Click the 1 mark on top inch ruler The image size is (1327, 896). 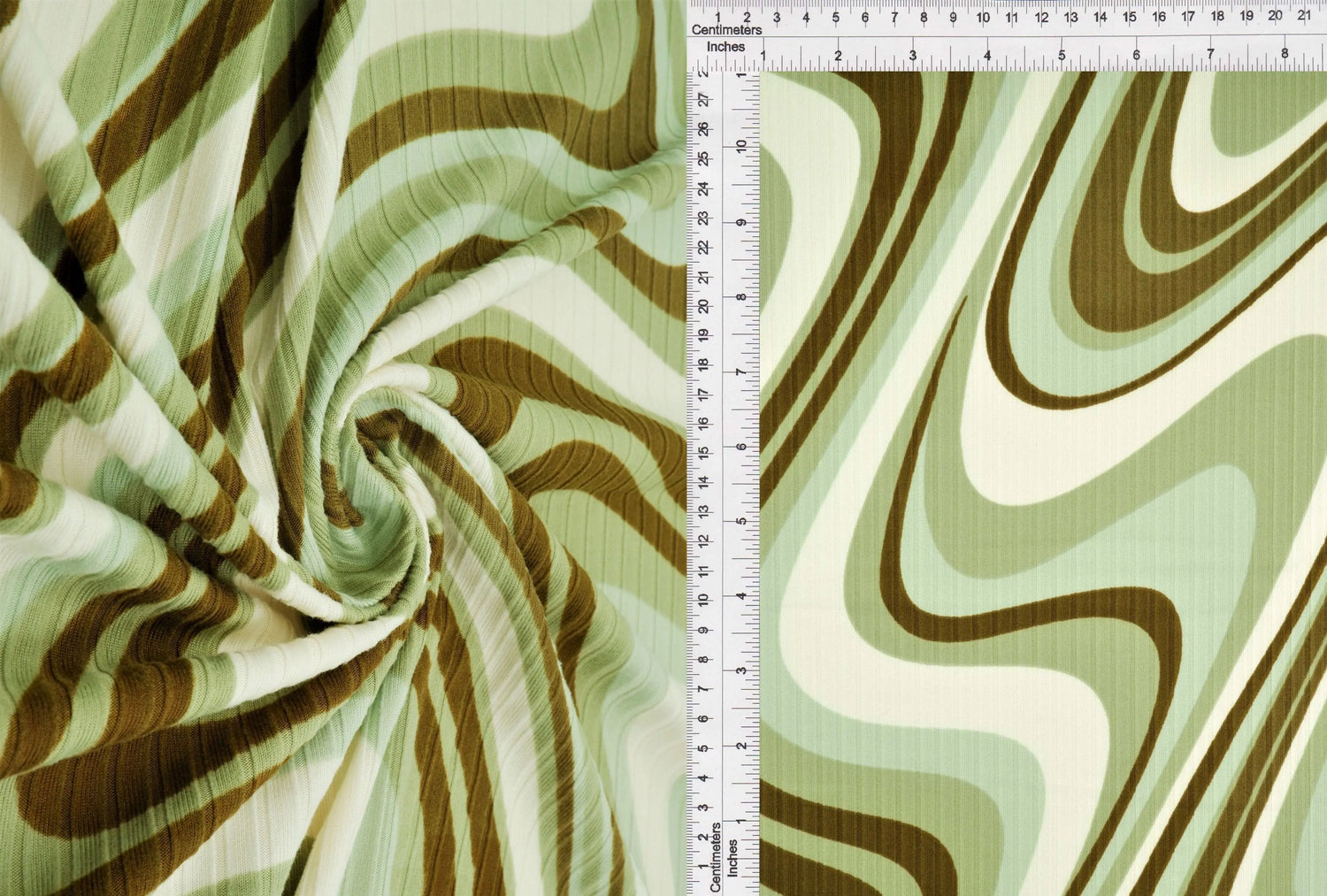[763, 56]
